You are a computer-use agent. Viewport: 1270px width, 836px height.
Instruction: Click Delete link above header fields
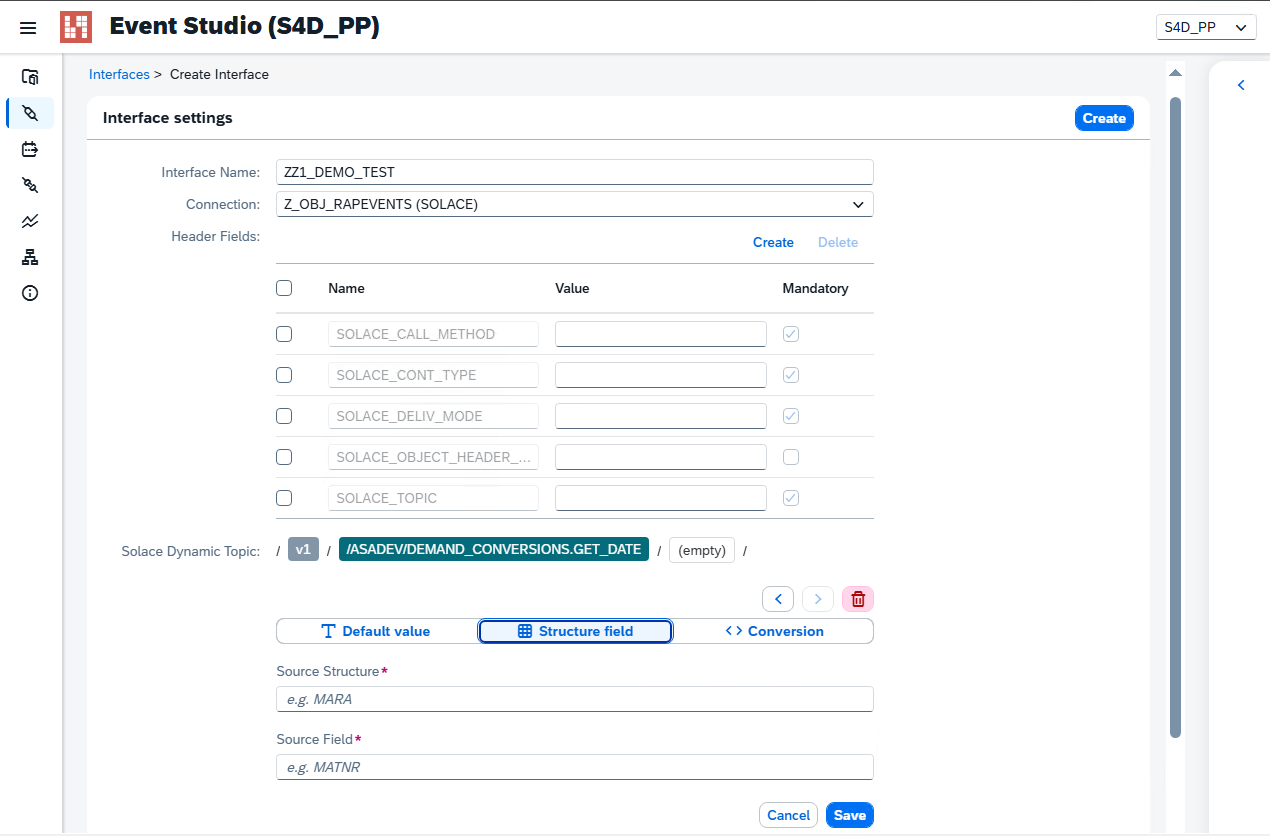[x=838, y=242]
